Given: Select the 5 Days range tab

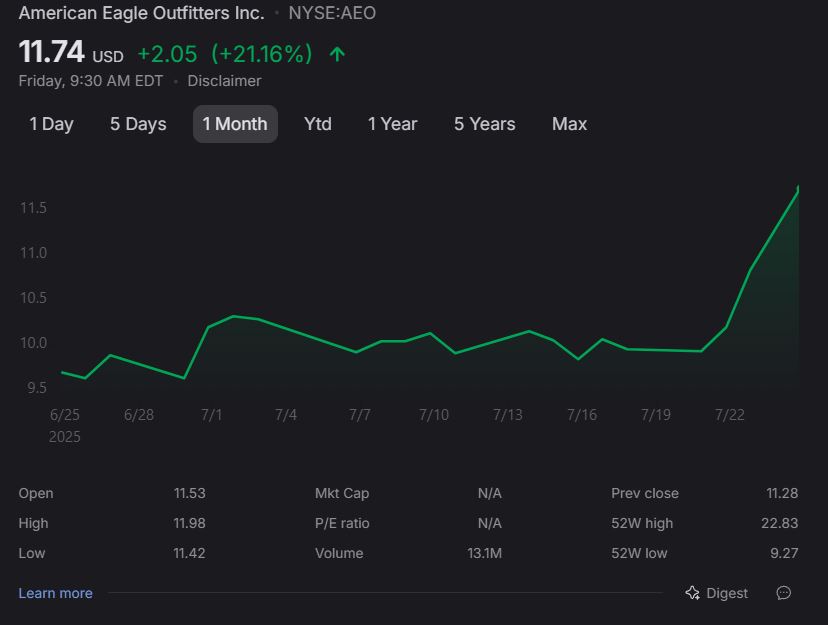Looking at the screenshot, I should coord(138,124).
